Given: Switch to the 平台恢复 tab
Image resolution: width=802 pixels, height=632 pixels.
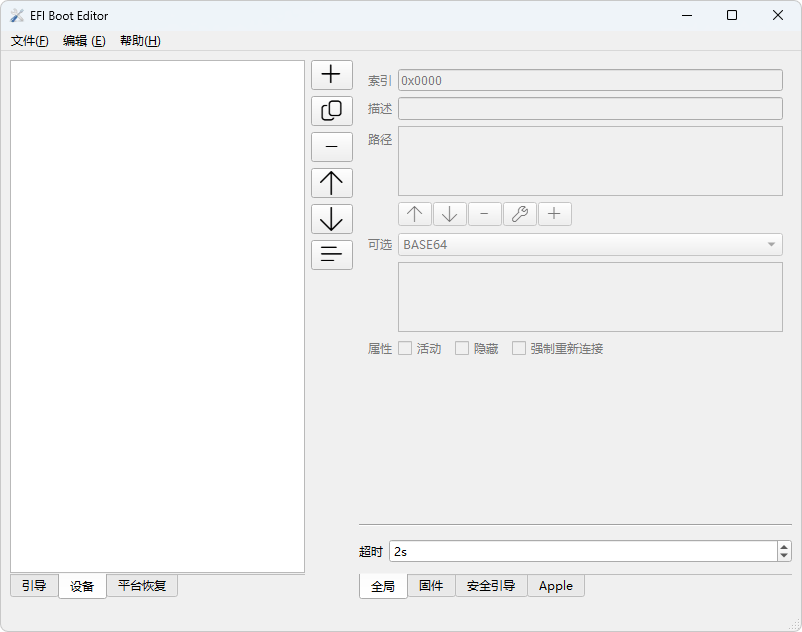Looking at the screenshot, I should (142, 586).
